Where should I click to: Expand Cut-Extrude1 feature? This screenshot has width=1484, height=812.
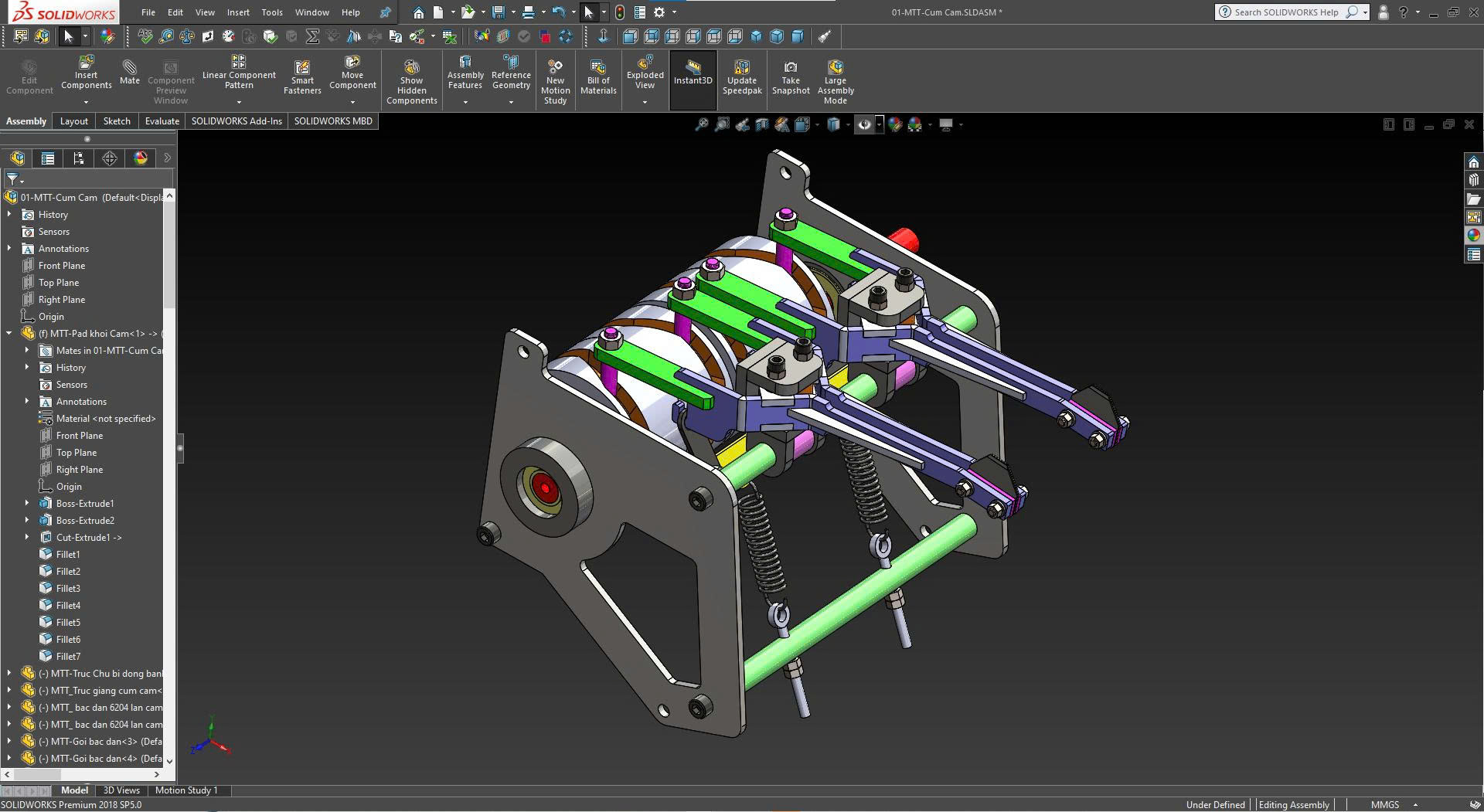tap(27, 538)
